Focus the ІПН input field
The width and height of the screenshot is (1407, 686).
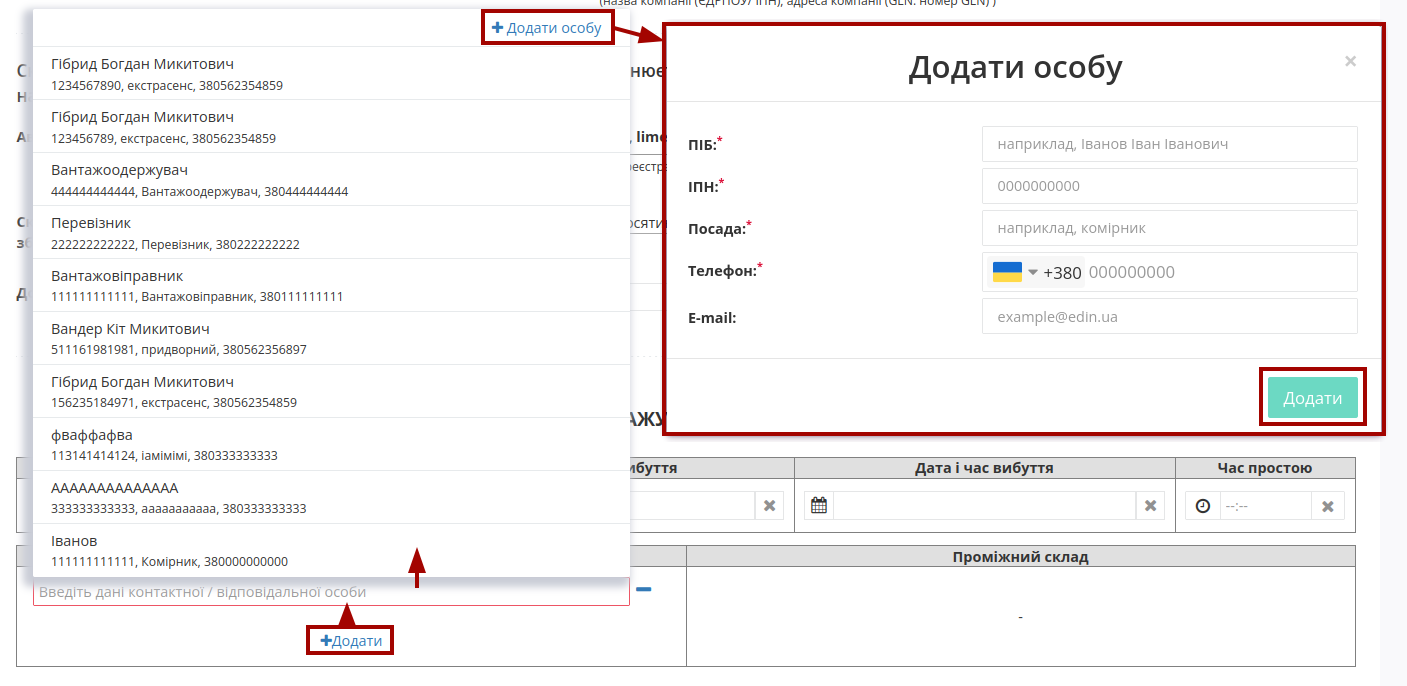(1170, 186)
